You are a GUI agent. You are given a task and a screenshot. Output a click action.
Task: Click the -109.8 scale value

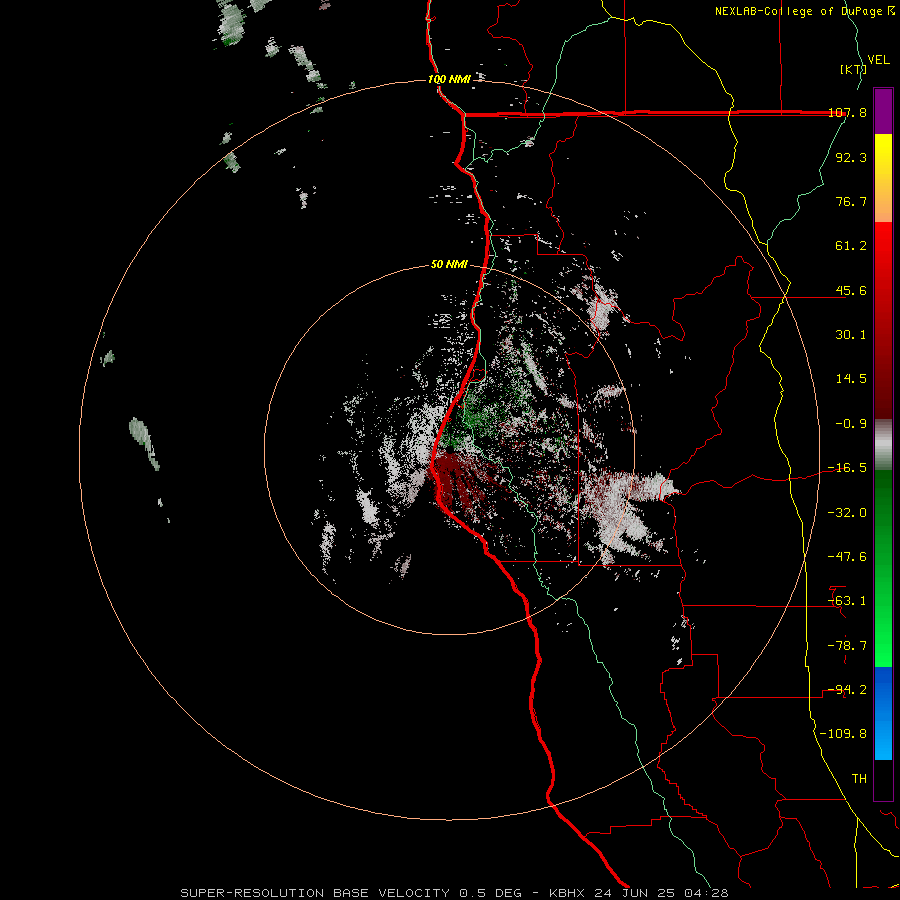(x=843, y=734)
